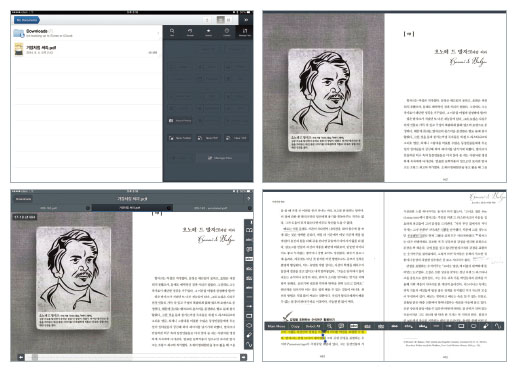Open the Manage Files panel tab
516x371 pixels.
[245, 32]
